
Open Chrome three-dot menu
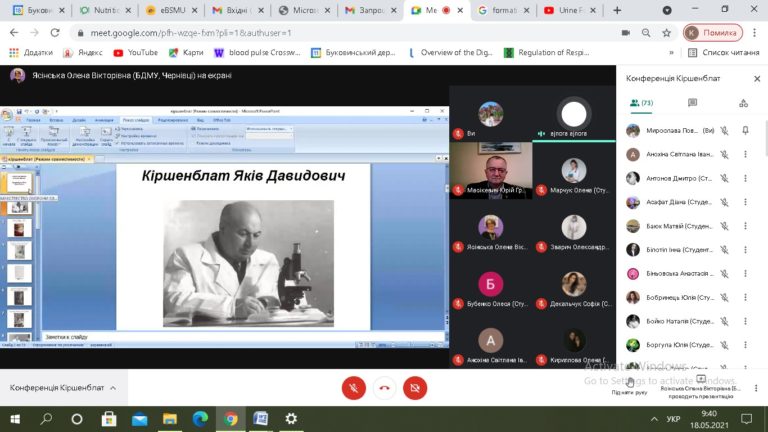pyautogui.click(x=755, y=33)
